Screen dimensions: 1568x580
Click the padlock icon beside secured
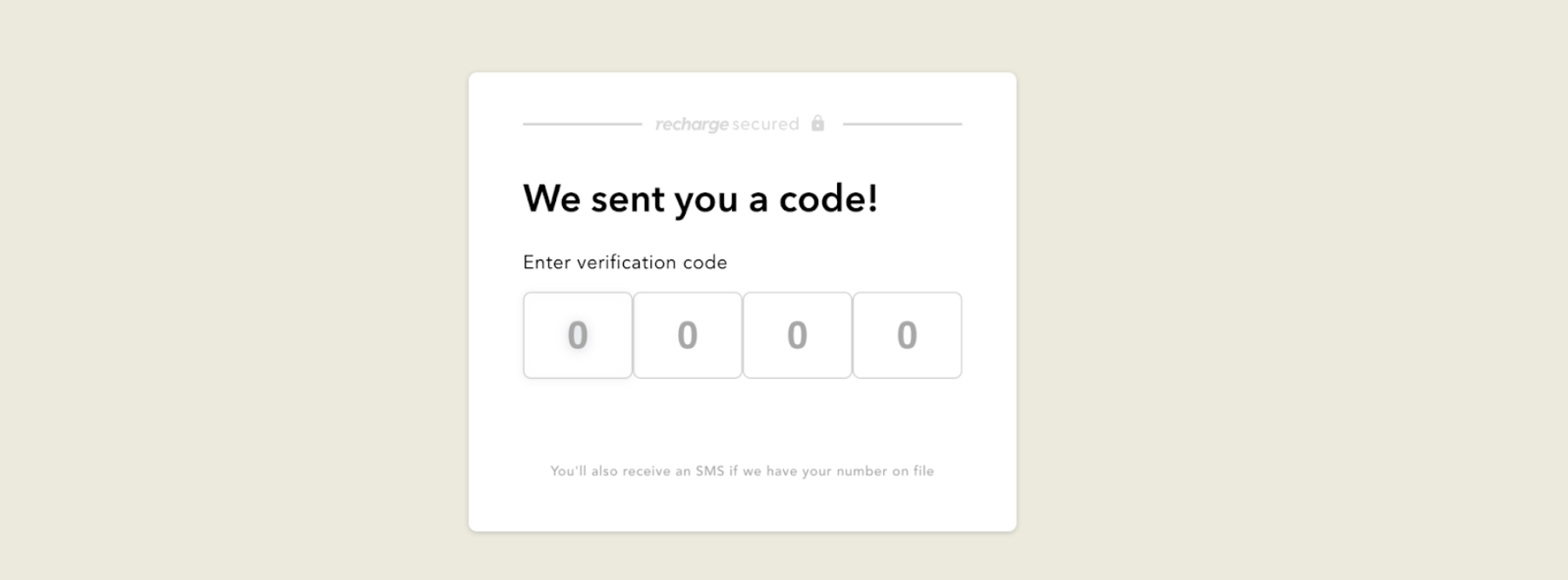[x=817, y=124]
